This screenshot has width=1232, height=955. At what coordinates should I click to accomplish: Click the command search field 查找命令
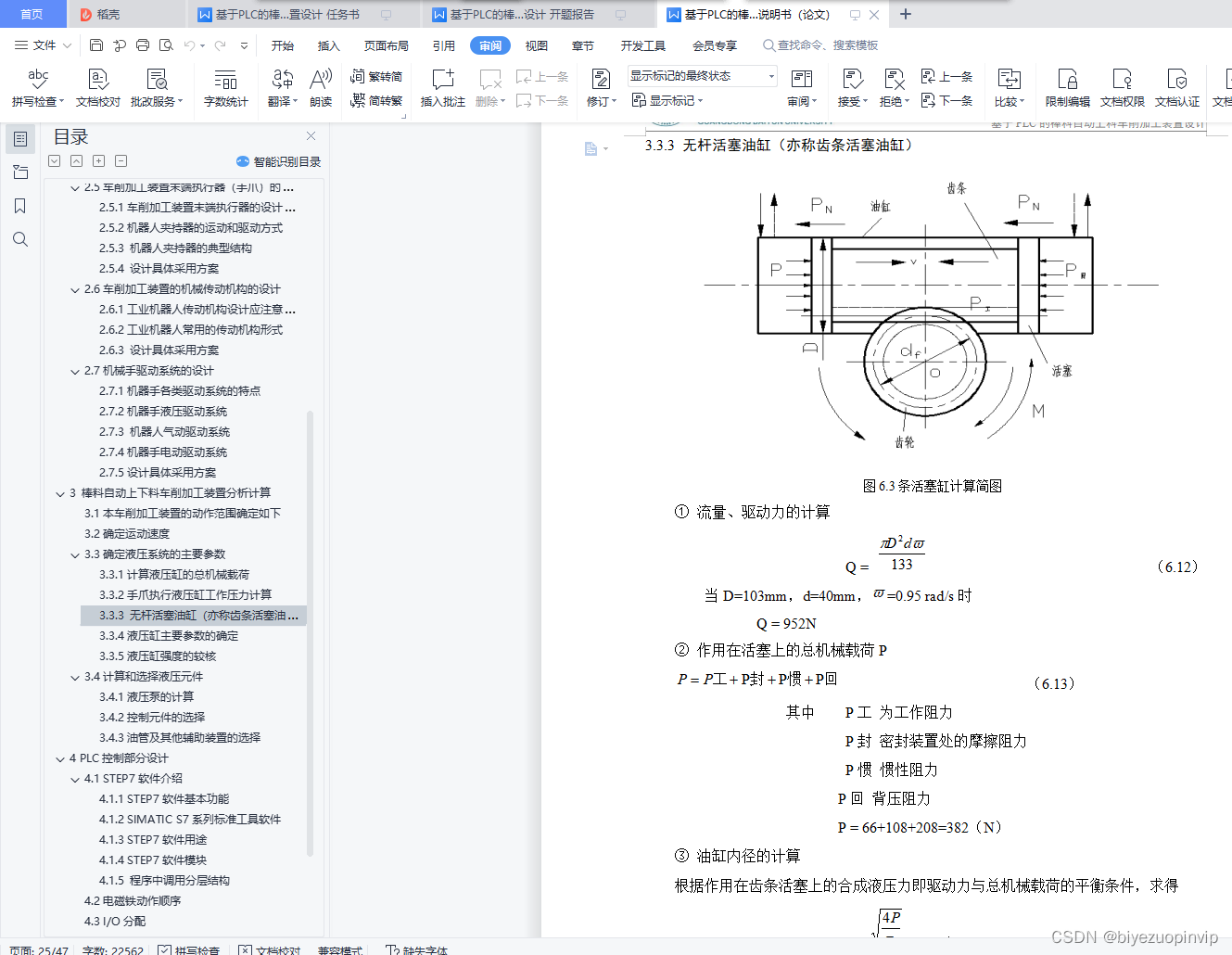819,45
